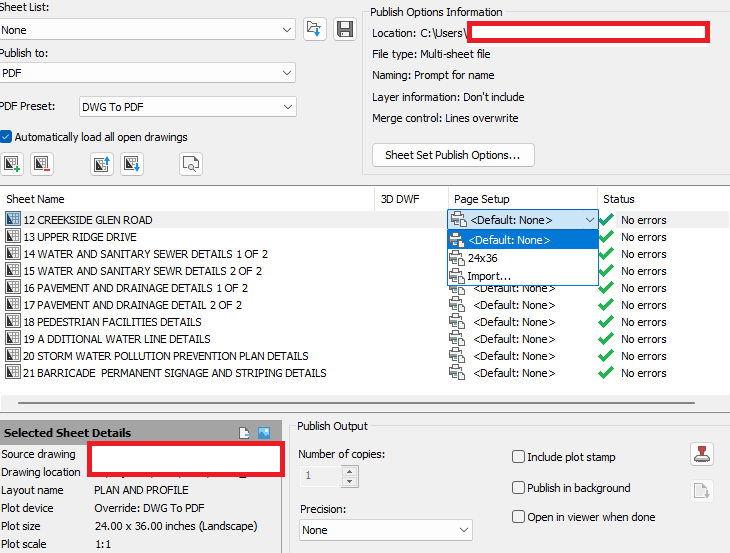
Task: Collapse the Page Setup dropdown for sheet 12
Action: 589,220
